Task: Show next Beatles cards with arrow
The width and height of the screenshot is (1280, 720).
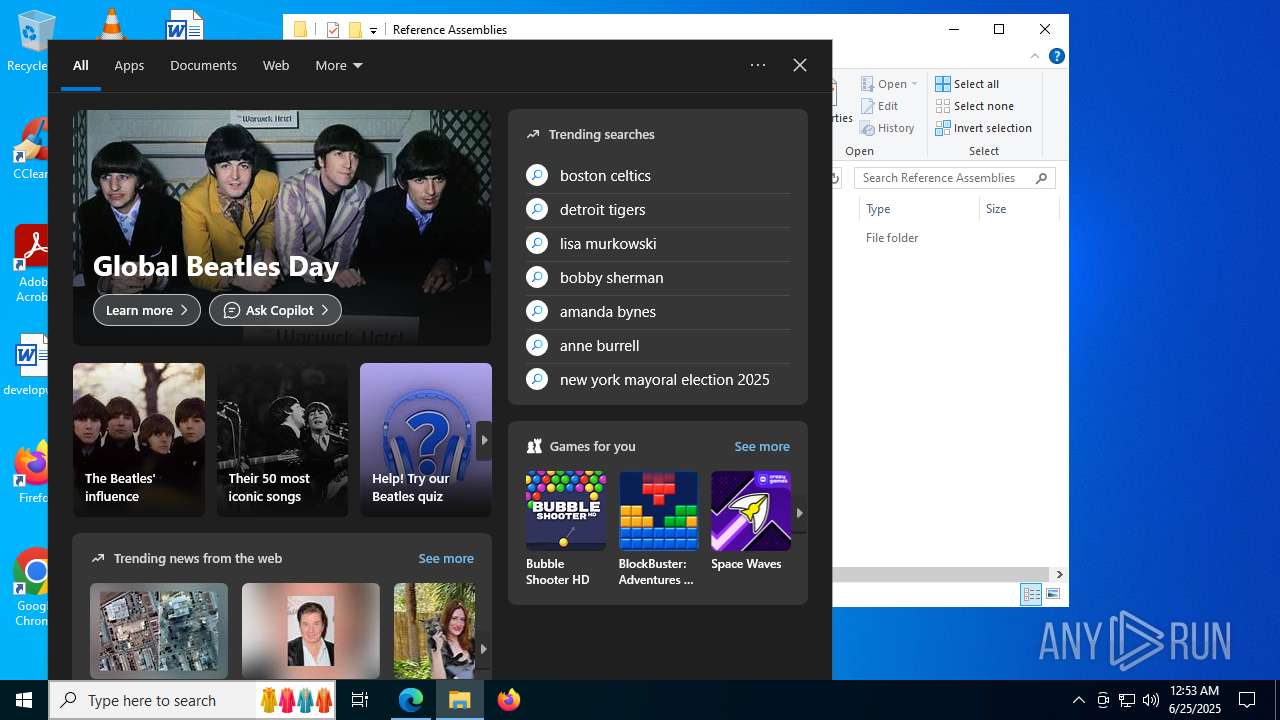Action: 484,440
